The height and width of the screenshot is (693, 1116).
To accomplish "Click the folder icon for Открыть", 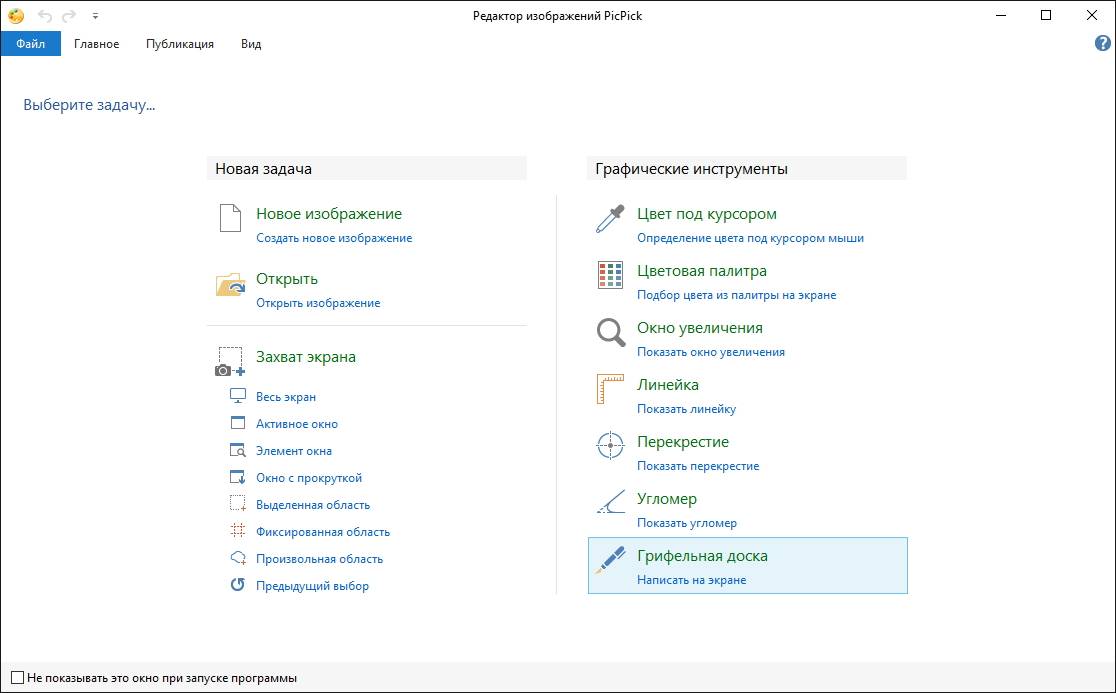I will [x=230, y=283].
